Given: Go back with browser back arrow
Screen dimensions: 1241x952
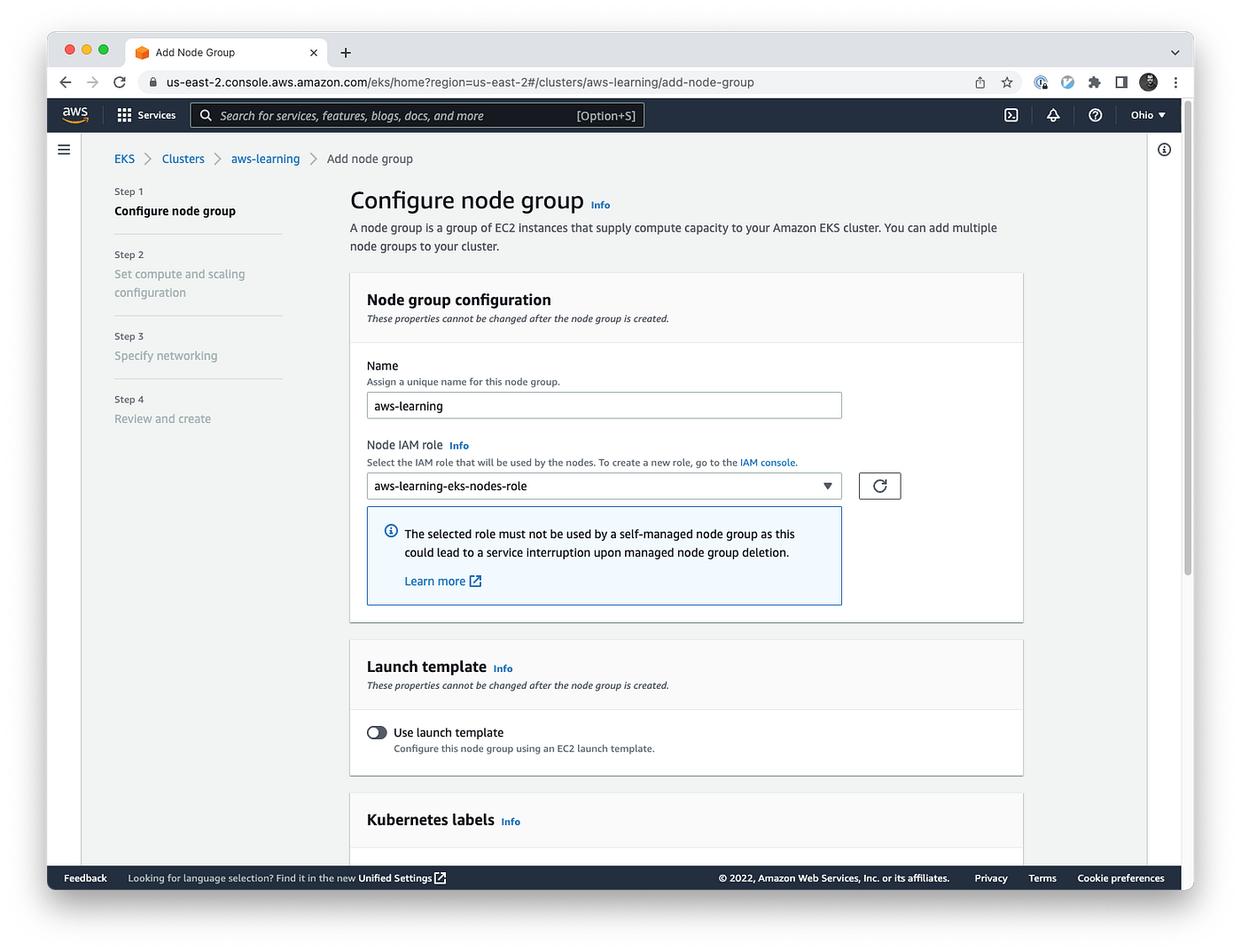Looking at the screenshot, I should click(x=66, y=82).
